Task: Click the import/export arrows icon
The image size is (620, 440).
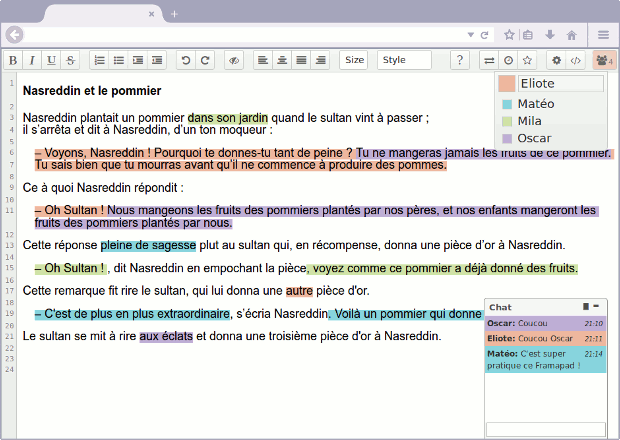Action: (489, 60)
